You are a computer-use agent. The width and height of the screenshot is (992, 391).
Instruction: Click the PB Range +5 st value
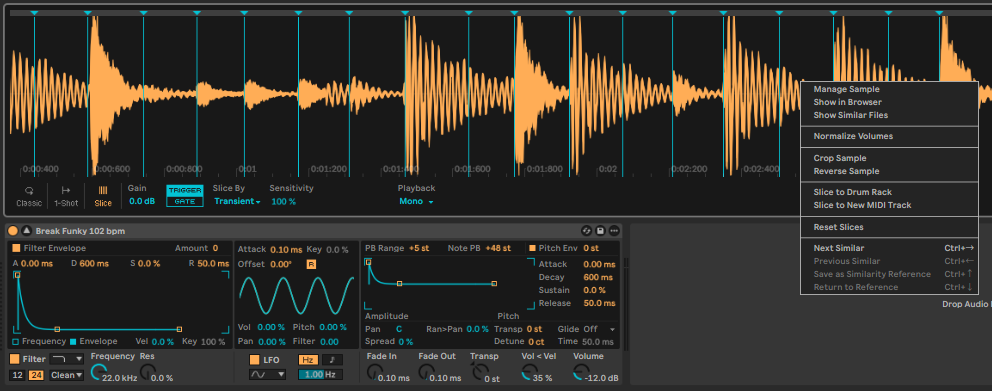coord(419,248)
